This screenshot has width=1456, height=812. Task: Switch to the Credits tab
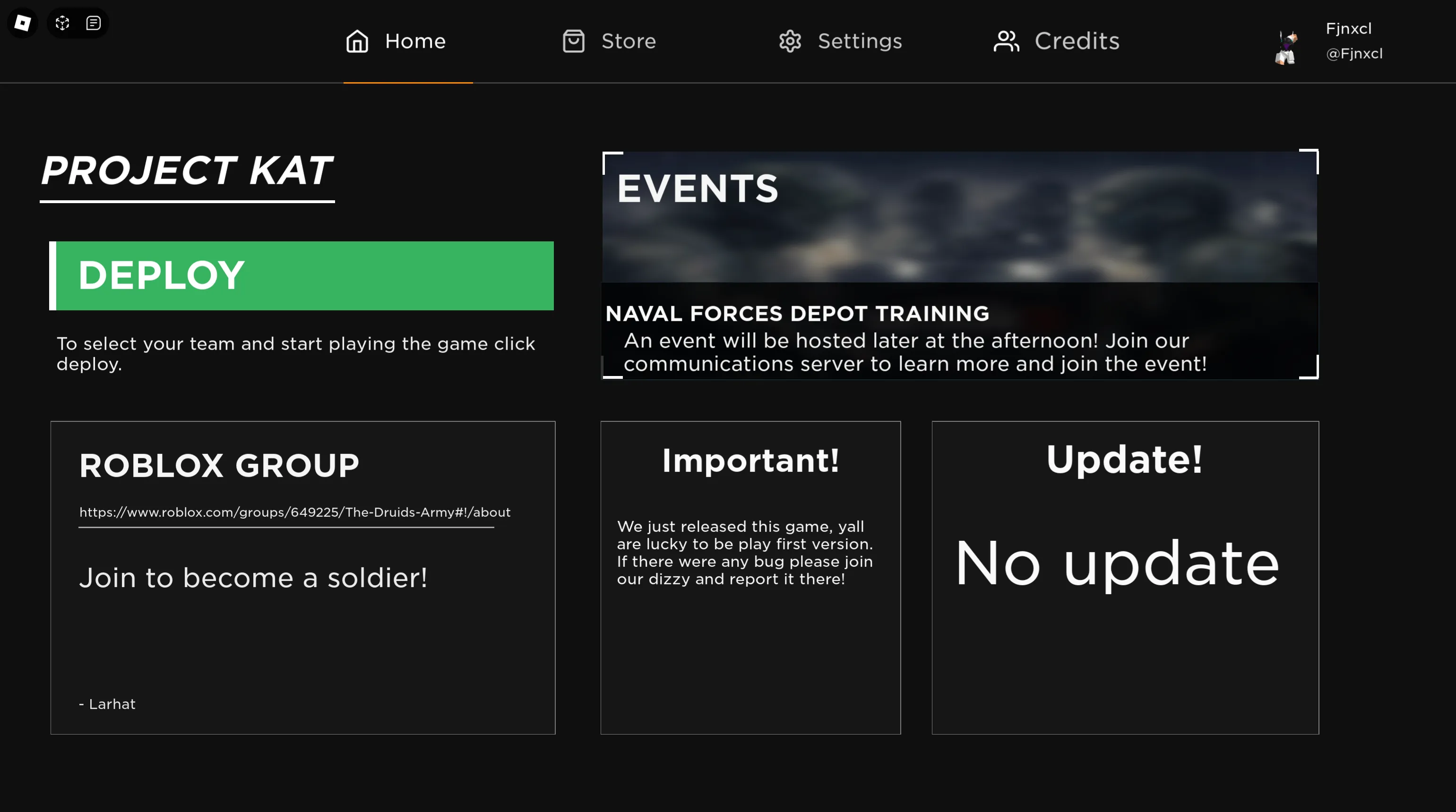(x=1076, y=41)
